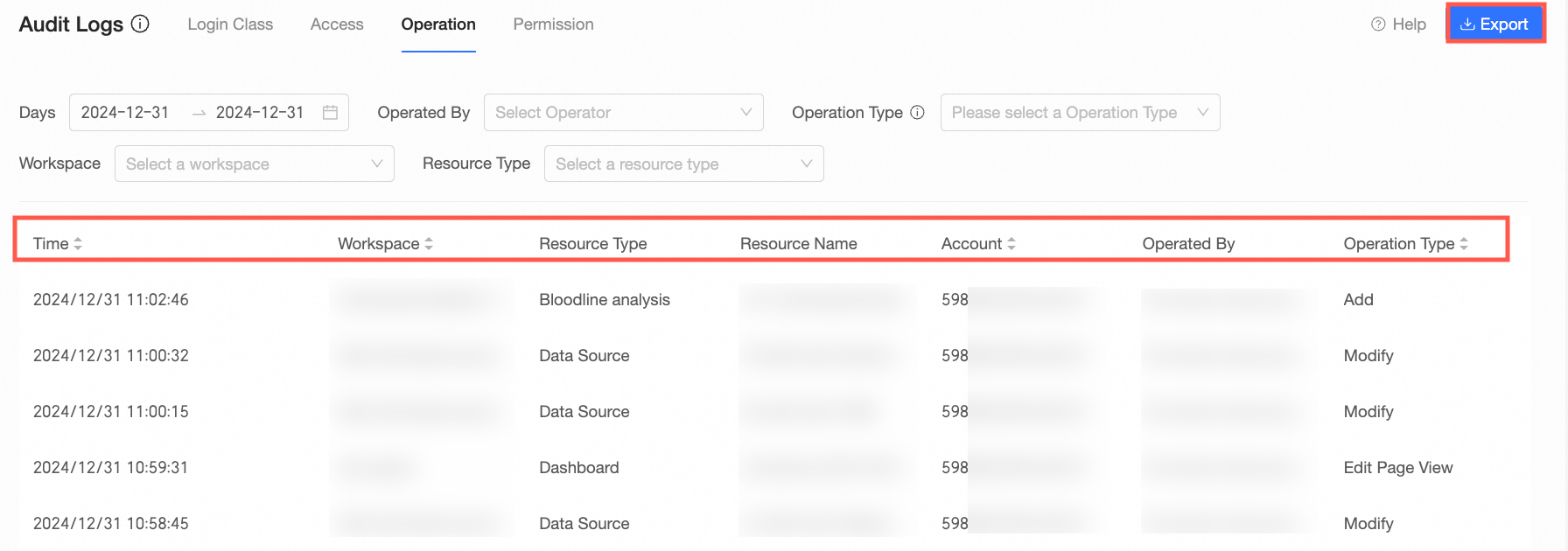Click the blue Export button
Image resolution: width=1568 pixels, height=551 pixels.
1494,24
